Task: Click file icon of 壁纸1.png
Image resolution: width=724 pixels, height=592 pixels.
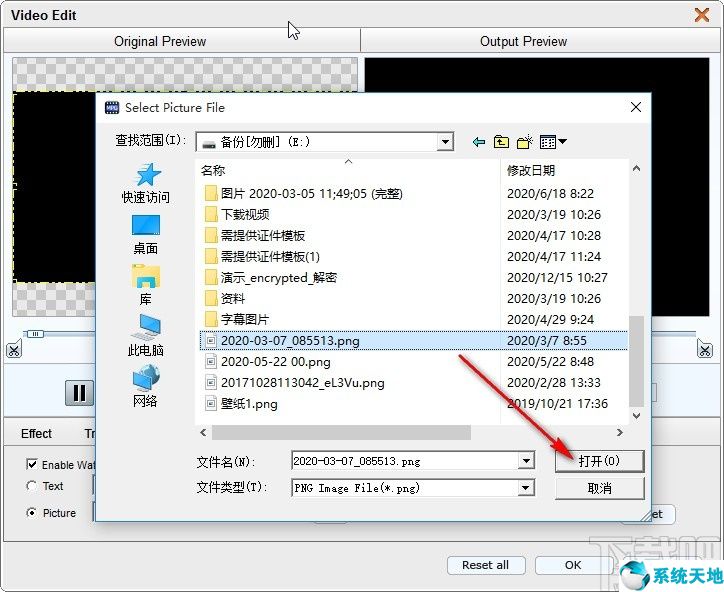Action: [211, 404]
